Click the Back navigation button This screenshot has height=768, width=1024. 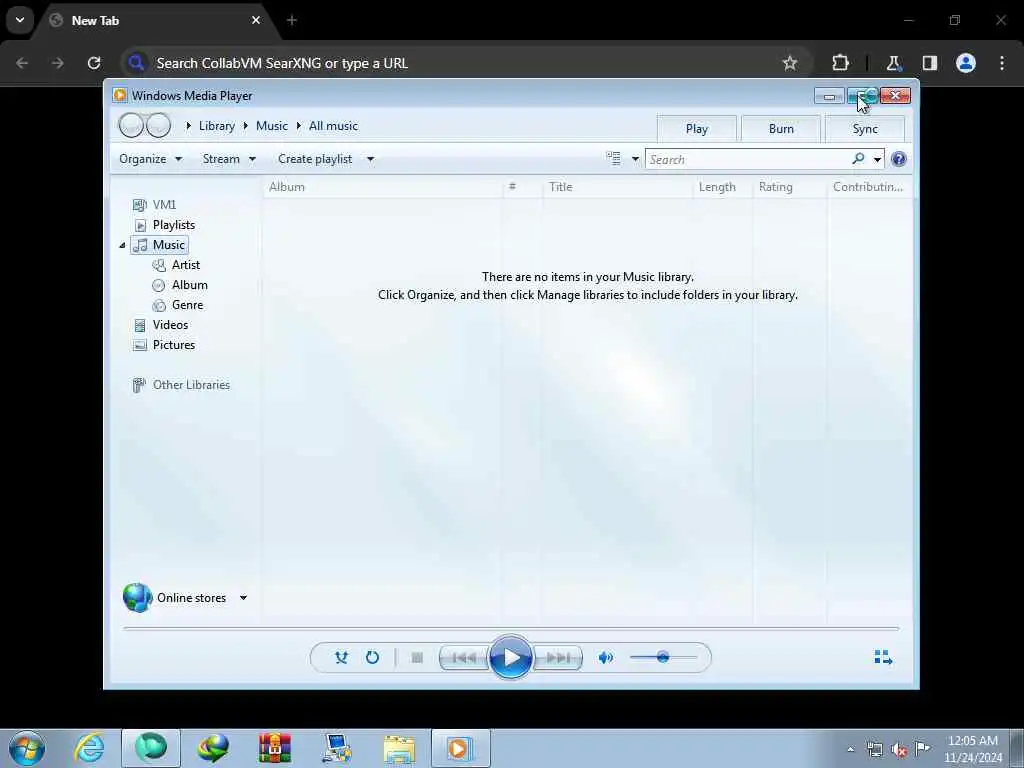(131, 125)
